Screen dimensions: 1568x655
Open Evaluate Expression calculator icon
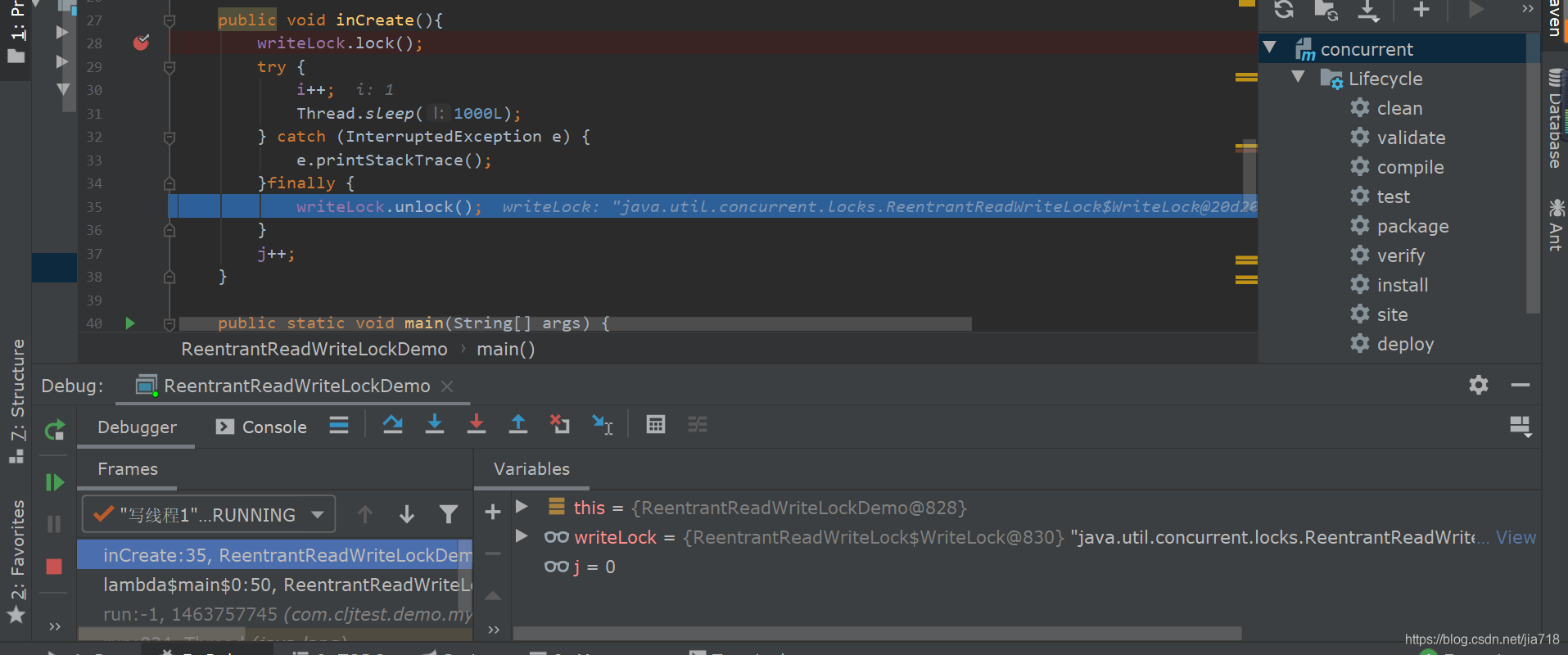coord(656,424)
